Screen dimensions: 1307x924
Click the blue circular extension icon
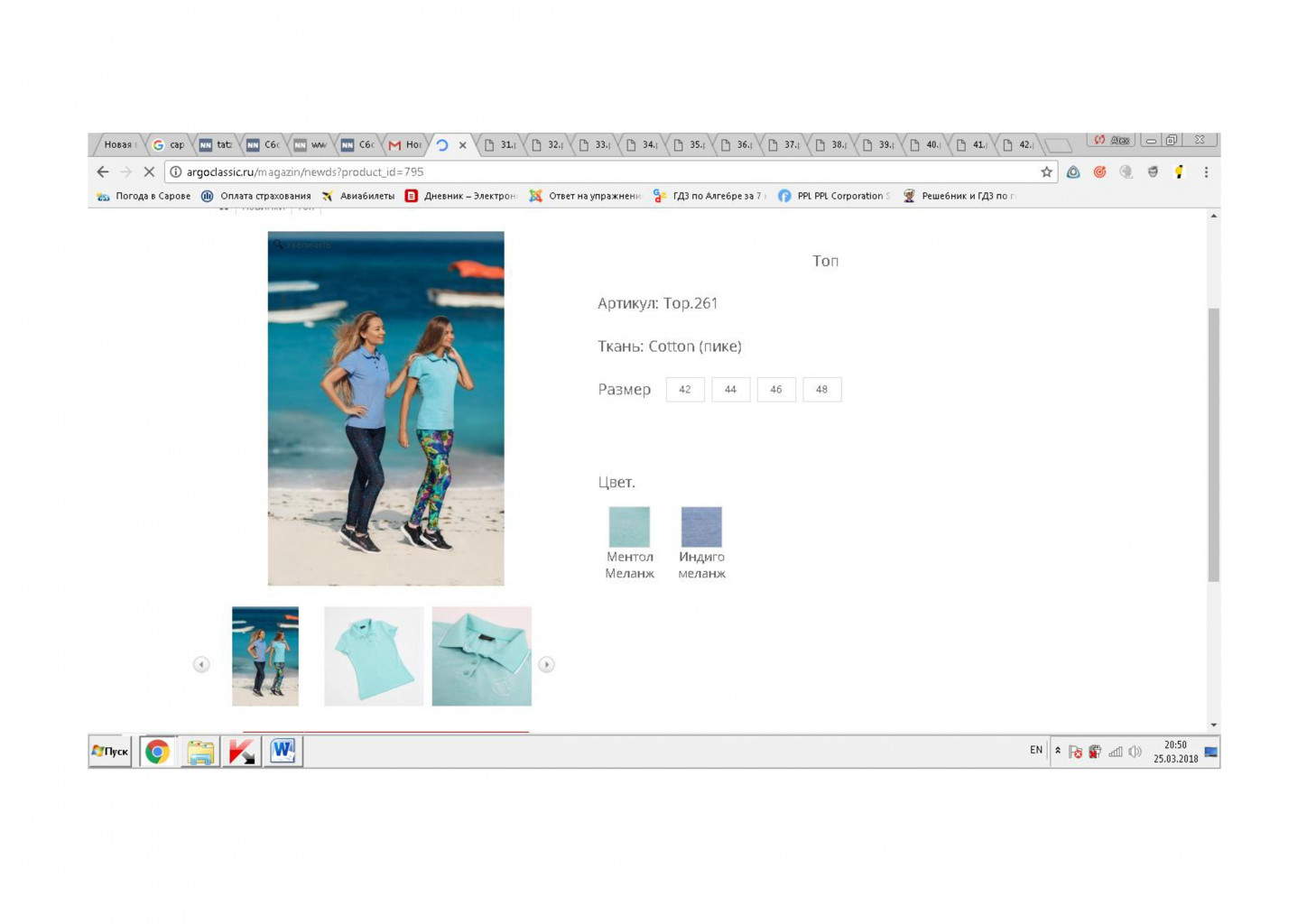coord(1073,171)
